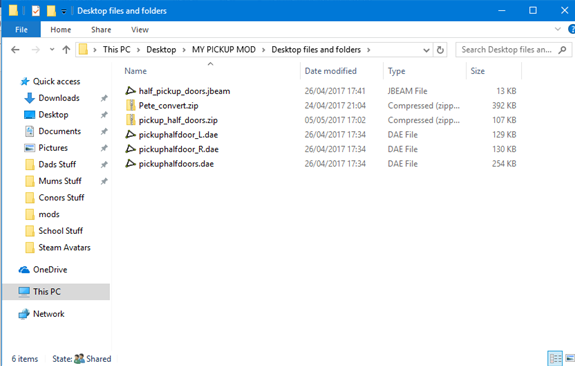Screen dimensions: 575x366
Task: Open Documents in the navigation pane
Action: [x=59, y=131]
